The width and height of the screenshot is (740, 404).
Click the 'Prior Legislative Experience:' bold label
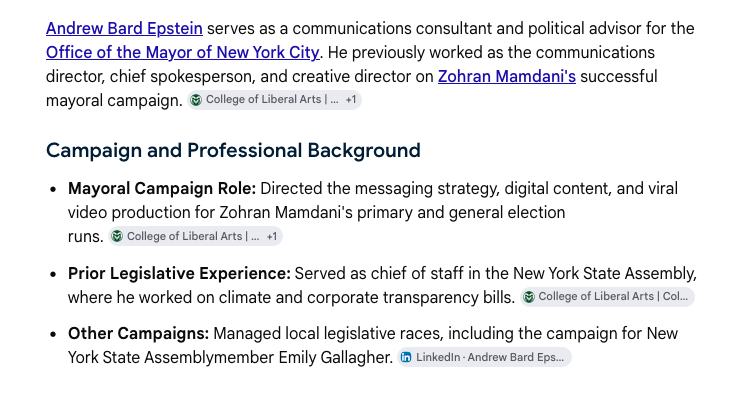click(179, 274)
